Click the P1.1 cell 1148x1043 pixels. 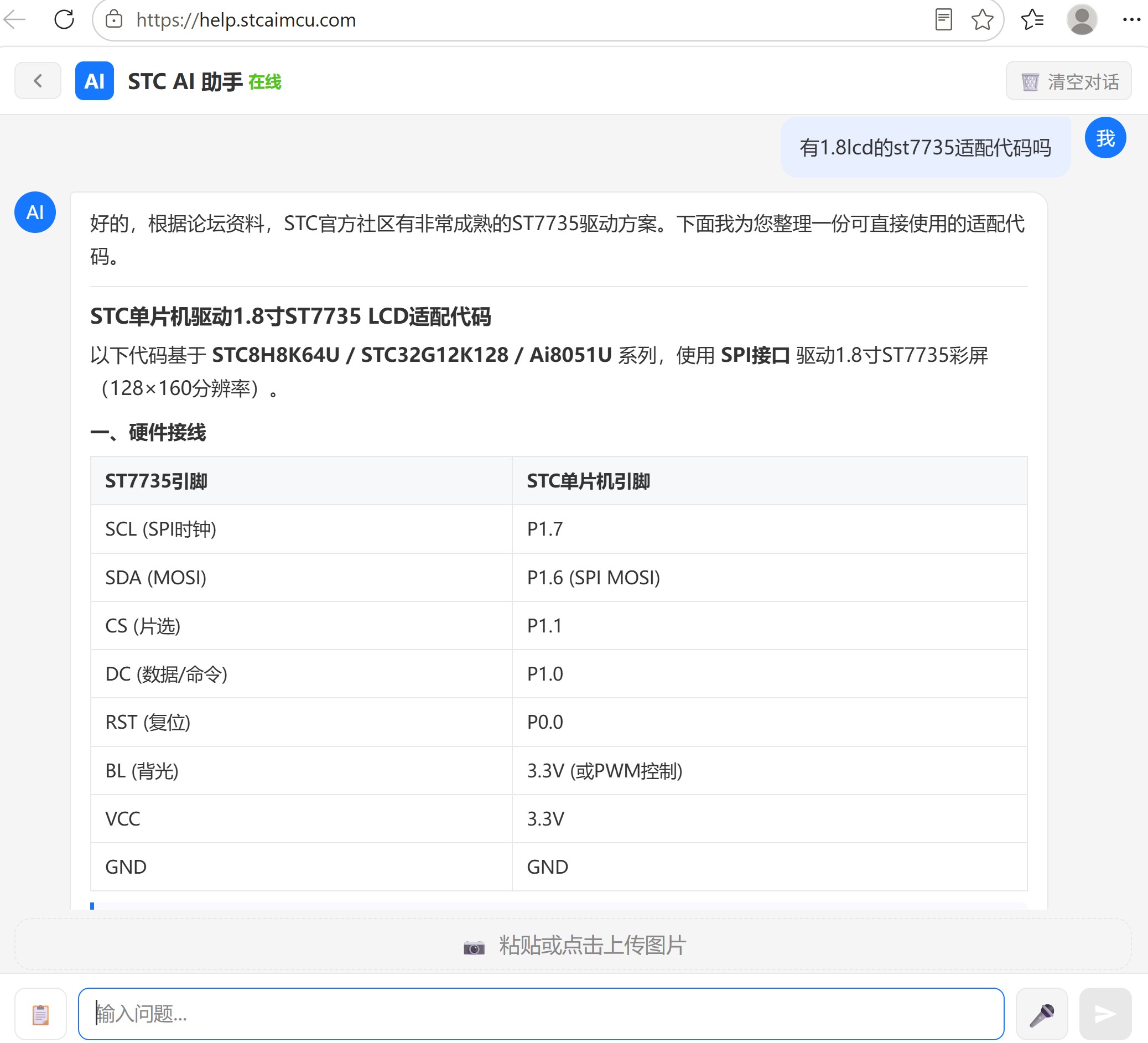770,625
